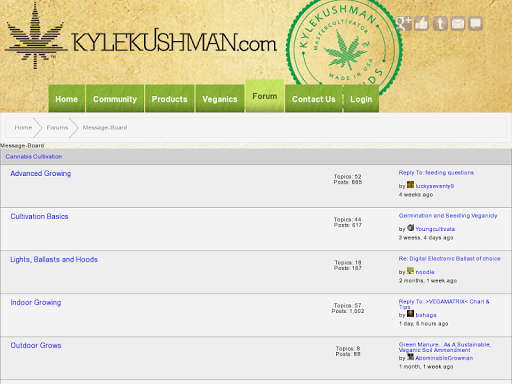
Task: Open the Google Plus social icon
Action: click(404, 24)
